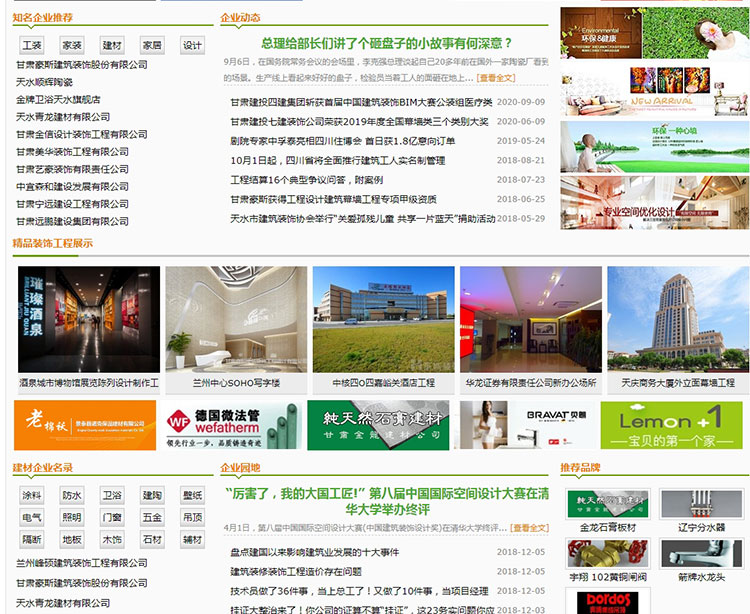Select the 金龙石膏板材 brand image
The image size is (750, 614).
click(x=602, y=506)
